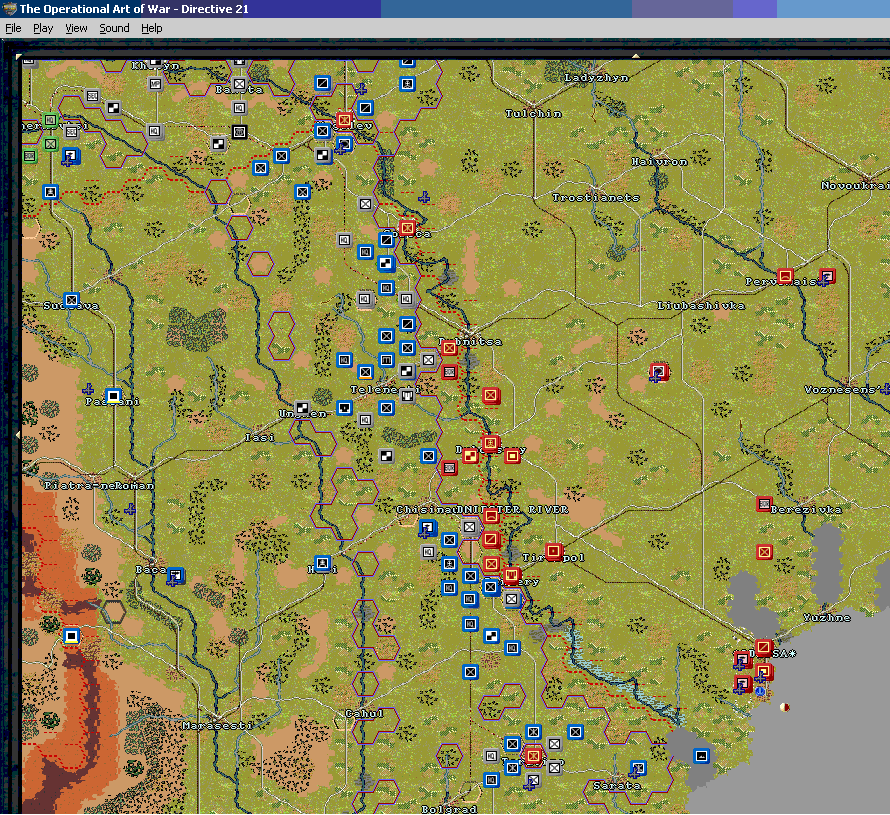Click the Trostianets city label
The height and width of the screenshot is (815, 890).
(x=596, y=198)
